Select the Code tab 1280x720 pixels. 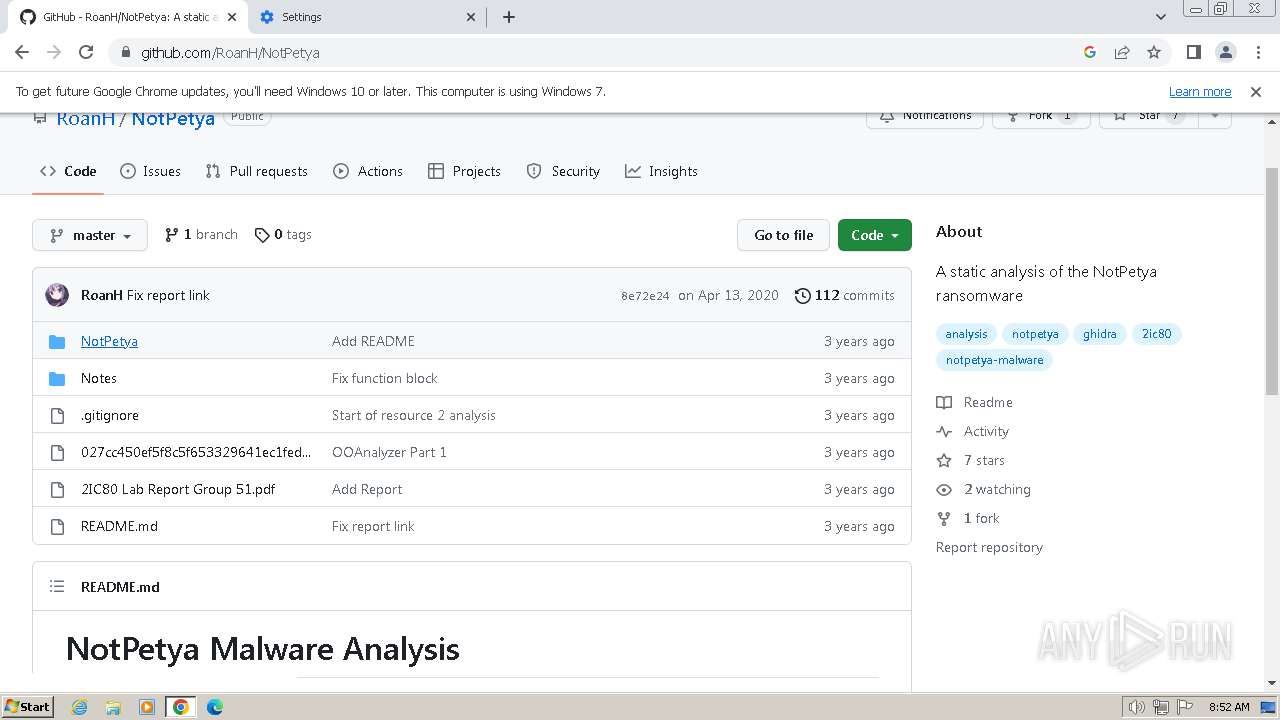click(x=68, y=171)
